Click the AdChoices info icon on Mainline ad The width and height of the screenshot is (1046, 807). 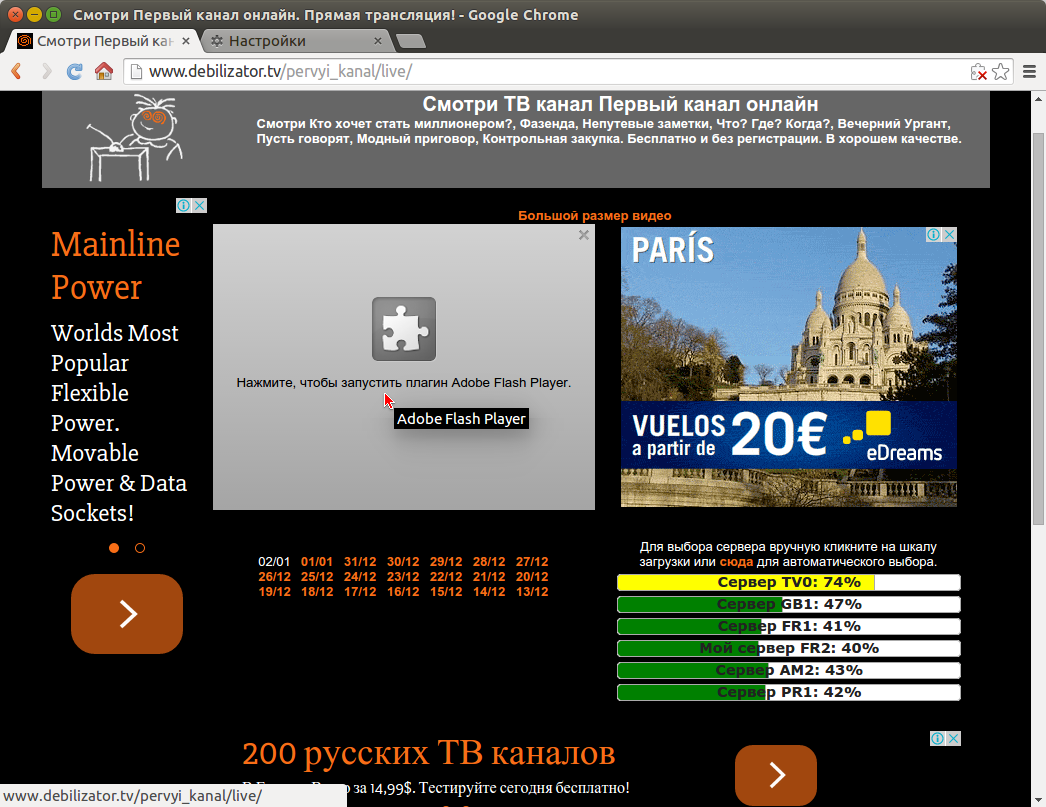click(x=183, y=205)
